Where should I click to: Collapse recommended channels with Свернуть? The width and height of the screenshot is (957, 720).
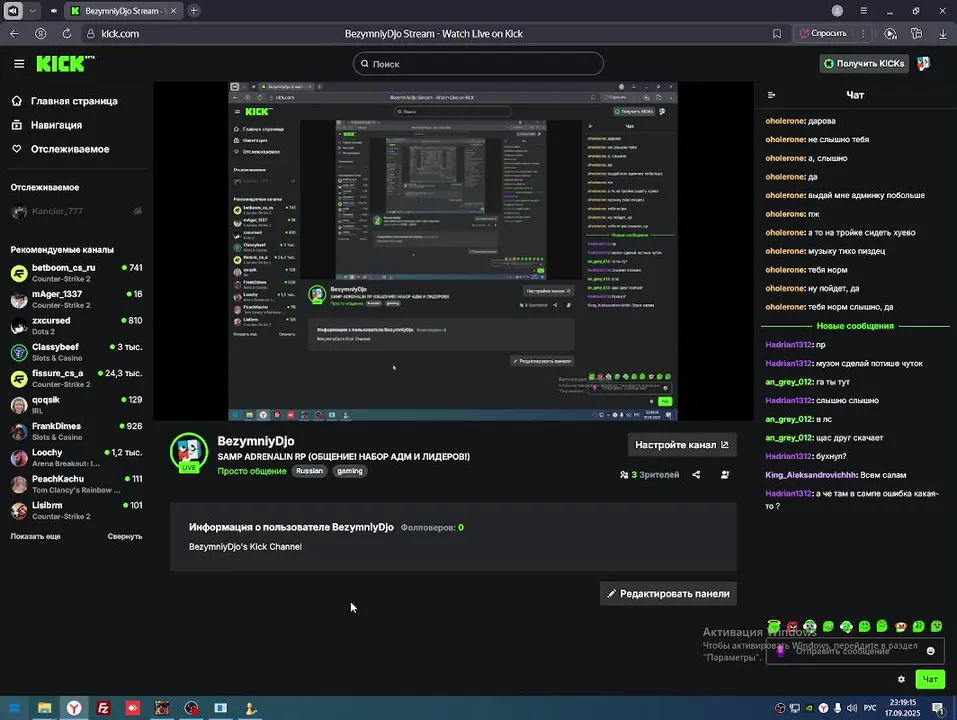(x=125, y=536)
